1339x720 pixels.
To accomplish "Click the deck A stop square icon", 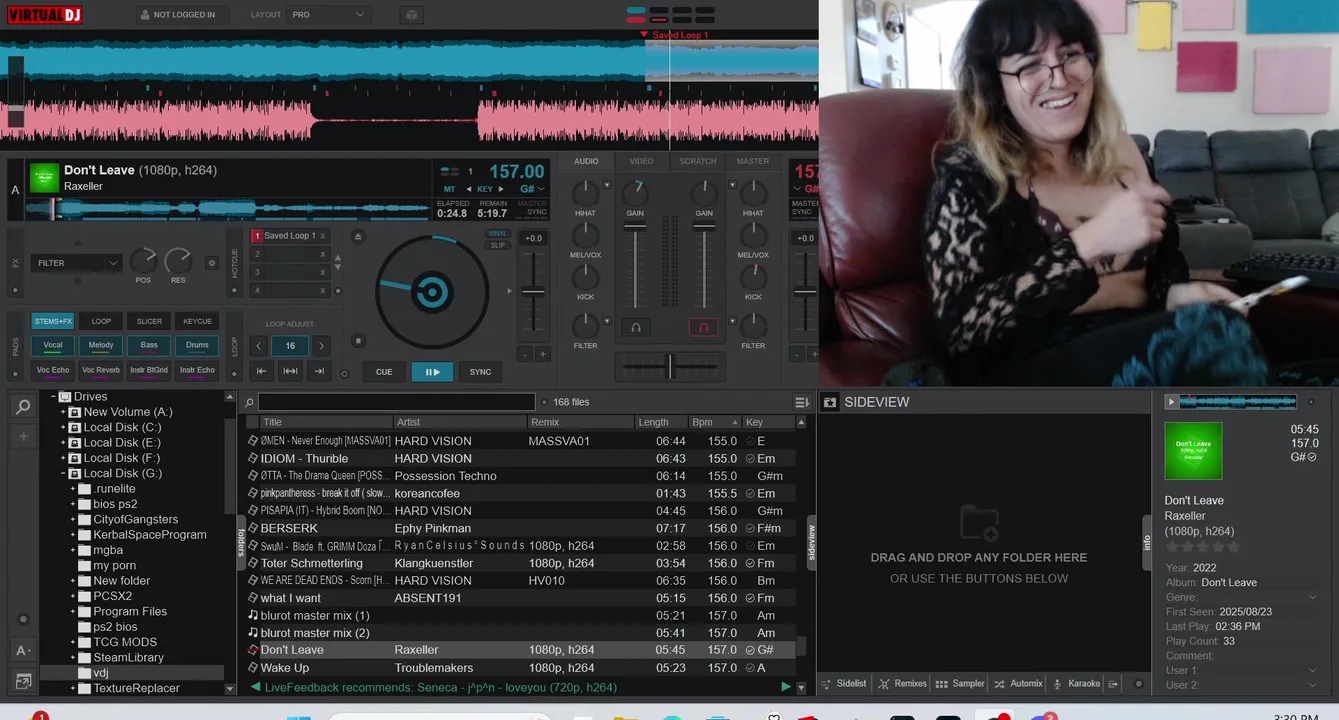I will [x=359, y=341].
